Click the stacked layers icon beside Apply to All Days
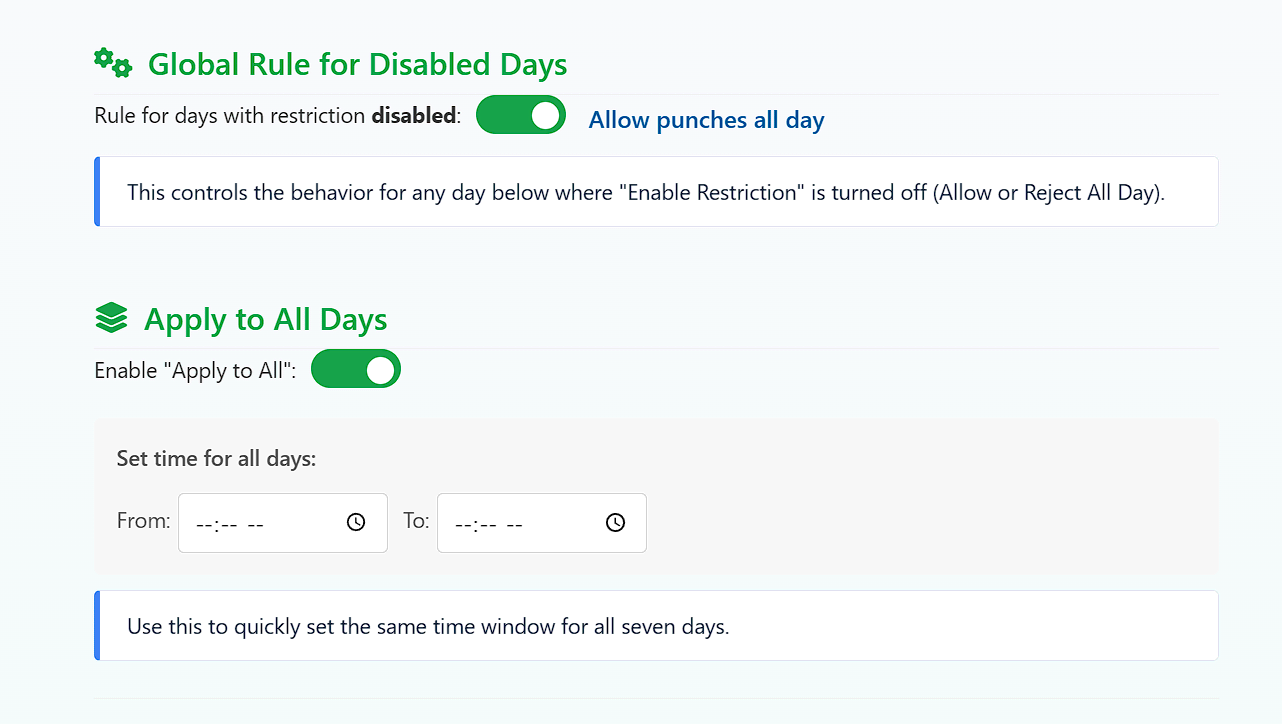 pyautogui.click(x=111, y=318)
